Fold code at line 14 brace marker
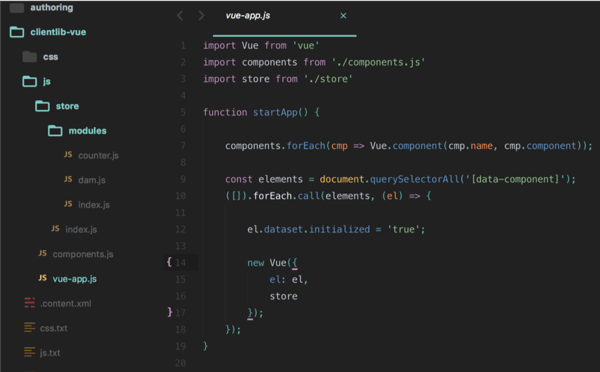This screenshot has height=372, width=600. click(169, 262)
